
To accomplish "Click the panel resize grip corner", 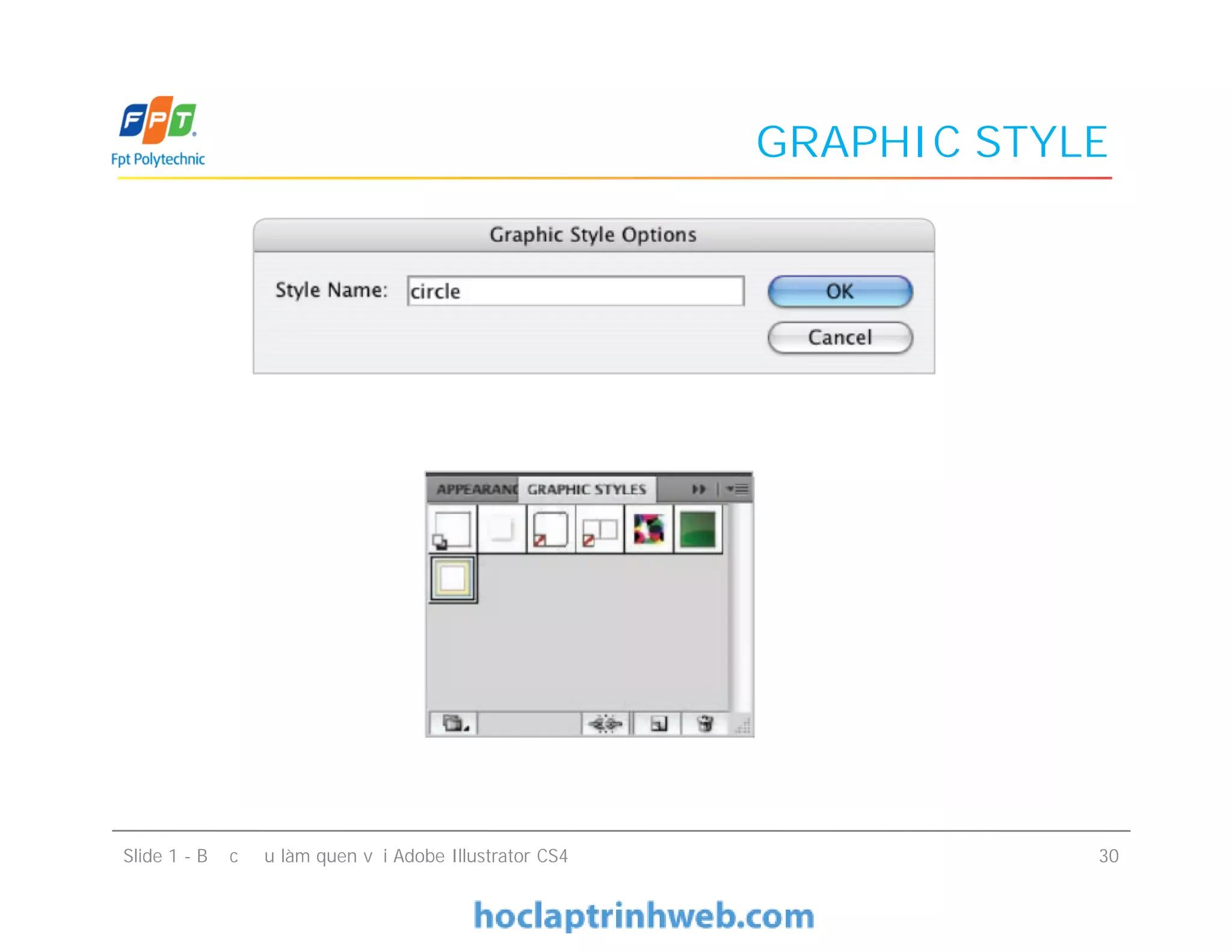I will point(743,726).
